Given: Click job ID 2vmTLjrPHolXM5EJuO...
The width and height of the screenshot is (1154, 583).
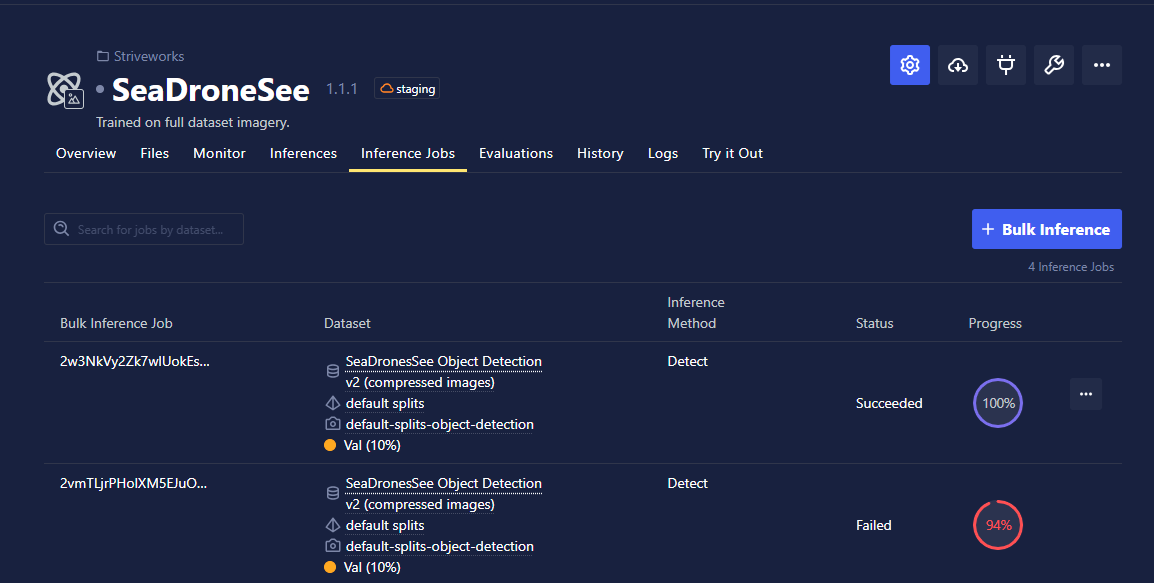Looking at the screenshot, I should pyautogui.click(x=133, y=484).
